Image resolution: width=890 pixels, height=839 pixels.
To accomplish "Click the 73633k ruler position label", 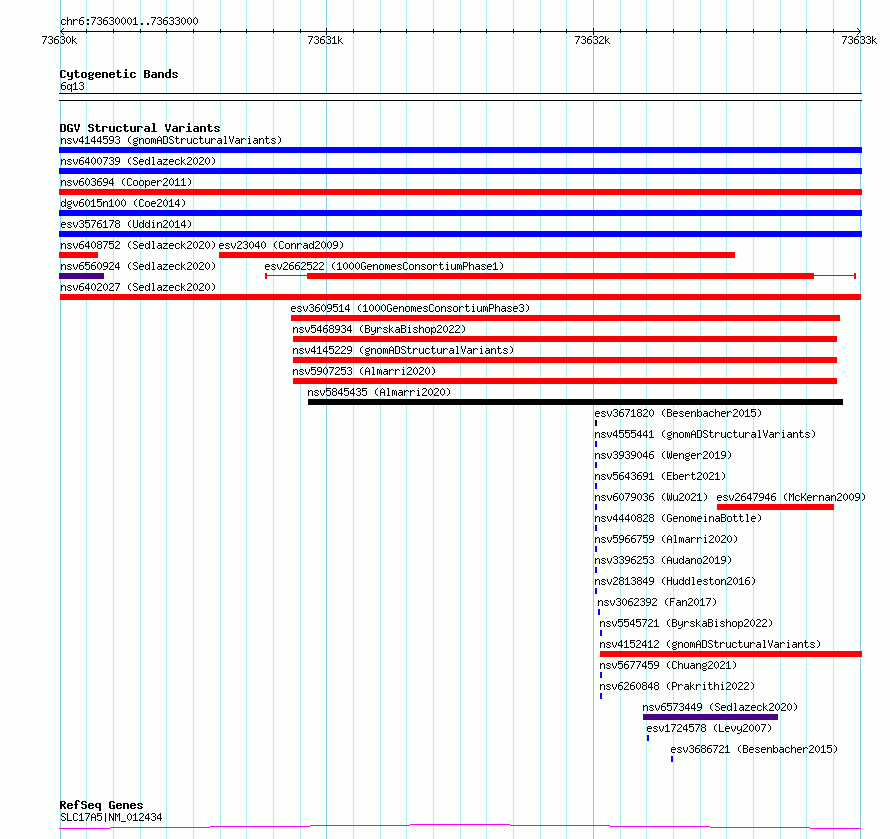I will pos(859,40).
